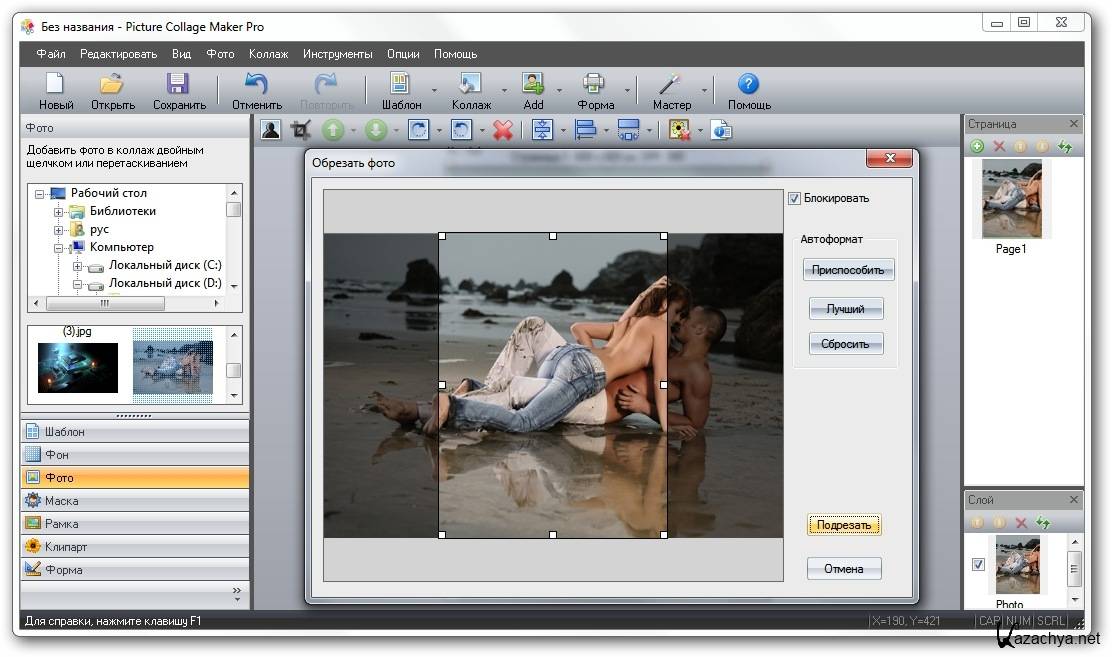Expand the Библиотеки tree node
Viewport: 1112px width, 657px height.
click(59, 212)
